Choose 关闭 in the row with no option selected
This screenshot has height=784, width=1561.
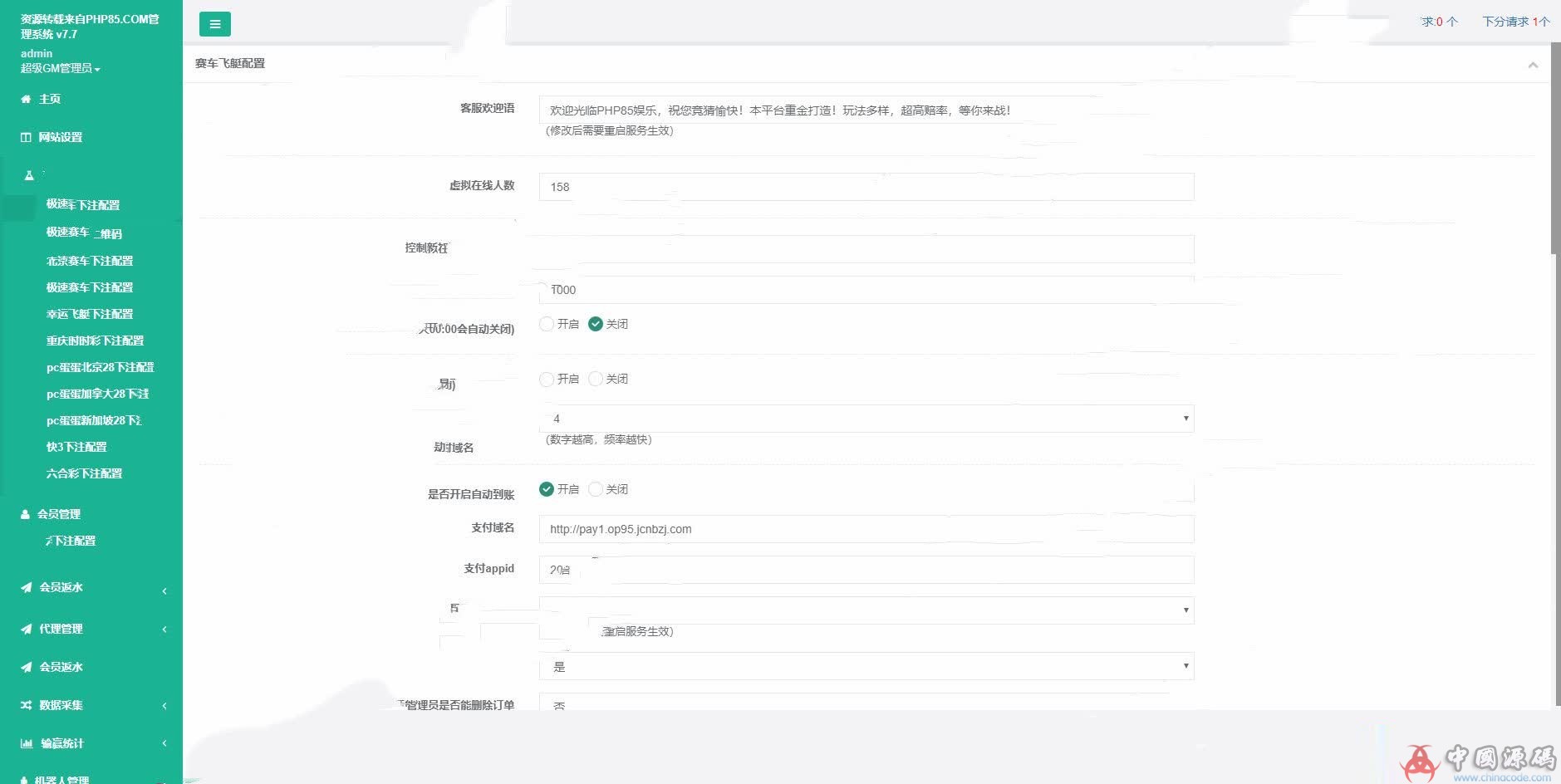pyautogui.click(x=596, y=379)
